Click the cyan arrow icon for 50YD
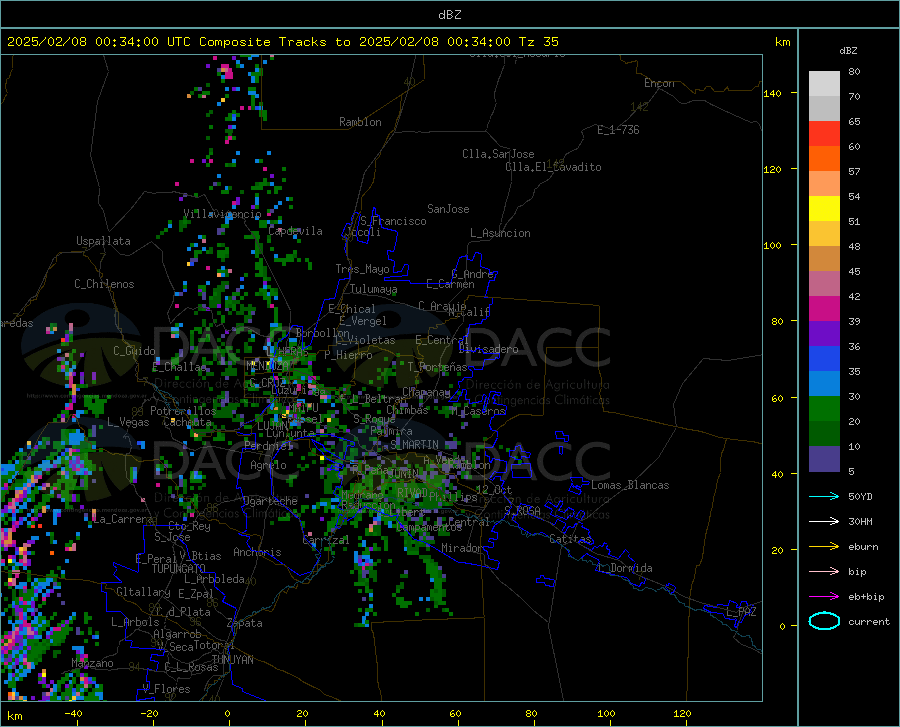Image resolution: width=900 pixels, height=727 pixels. click(x=824, y=496)
